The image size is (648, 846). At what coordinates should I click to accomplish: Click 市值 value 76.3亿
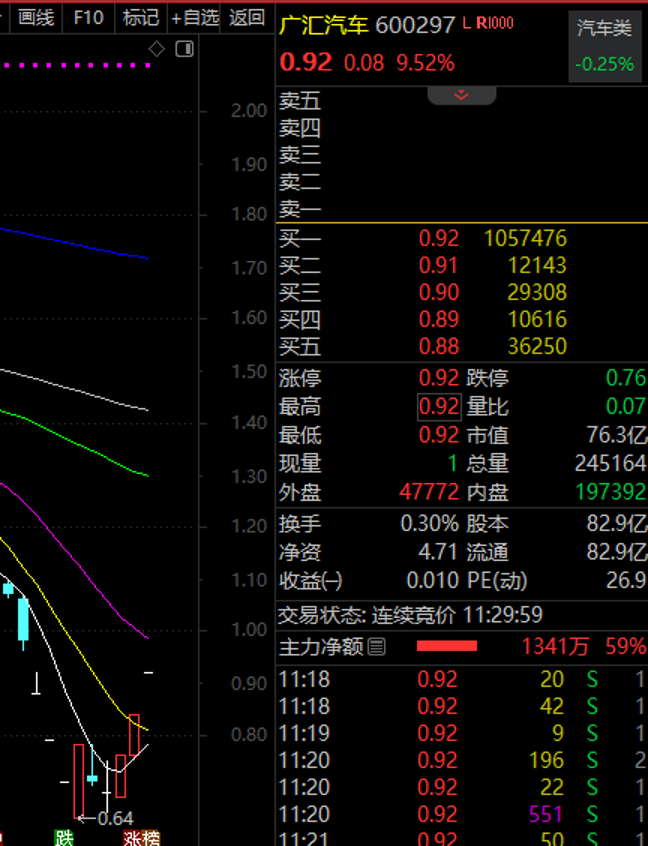pyautogui.click(x=616, y=435)
